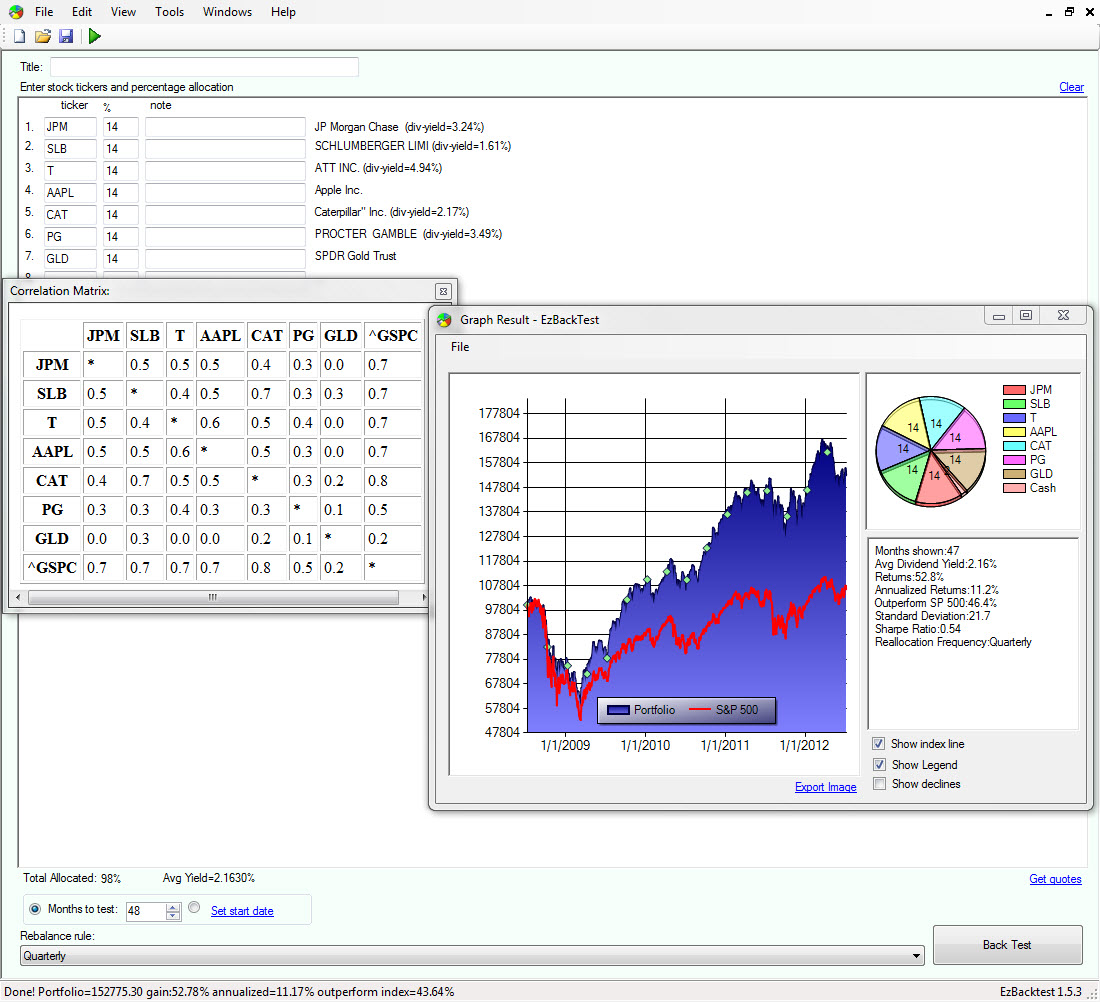The width and height of the screenshot is (1100, 1002).
Task: Click the Title input field
Action: (204, 67)
